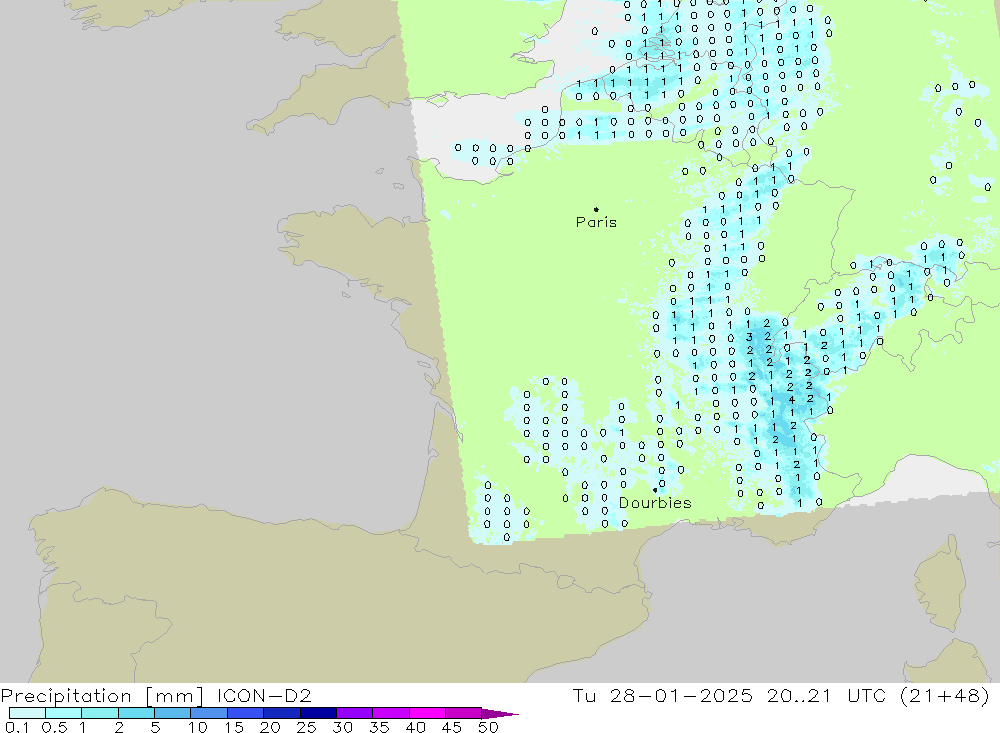This screenshot has width=1000, height=733.
Task: Select the 30–35 mm legend color swatch
Action: point(355,713)
